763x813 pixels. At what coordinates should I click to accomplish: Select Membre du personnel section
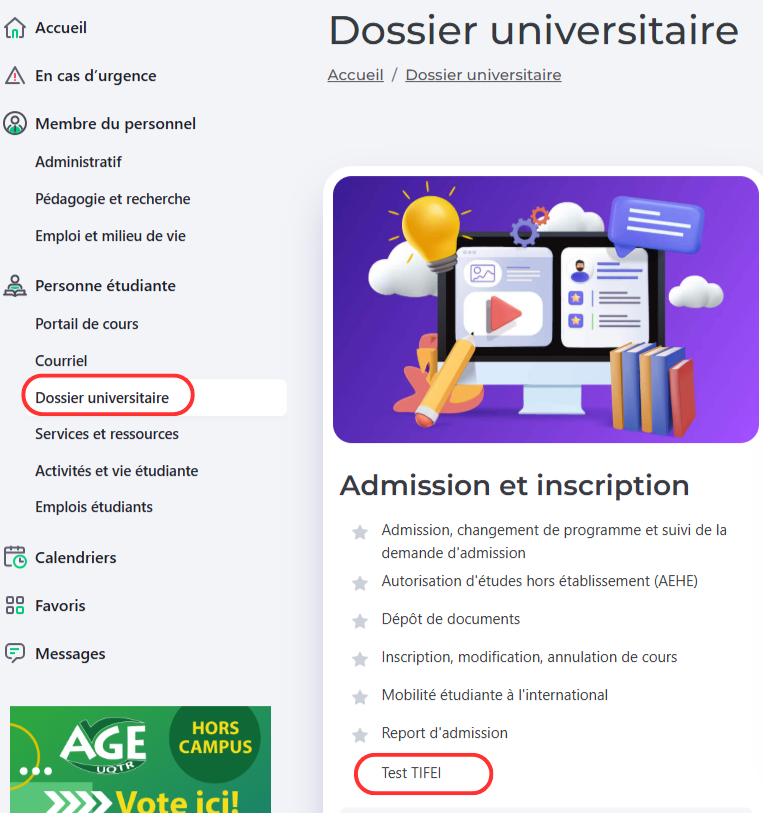coord(115,124)
